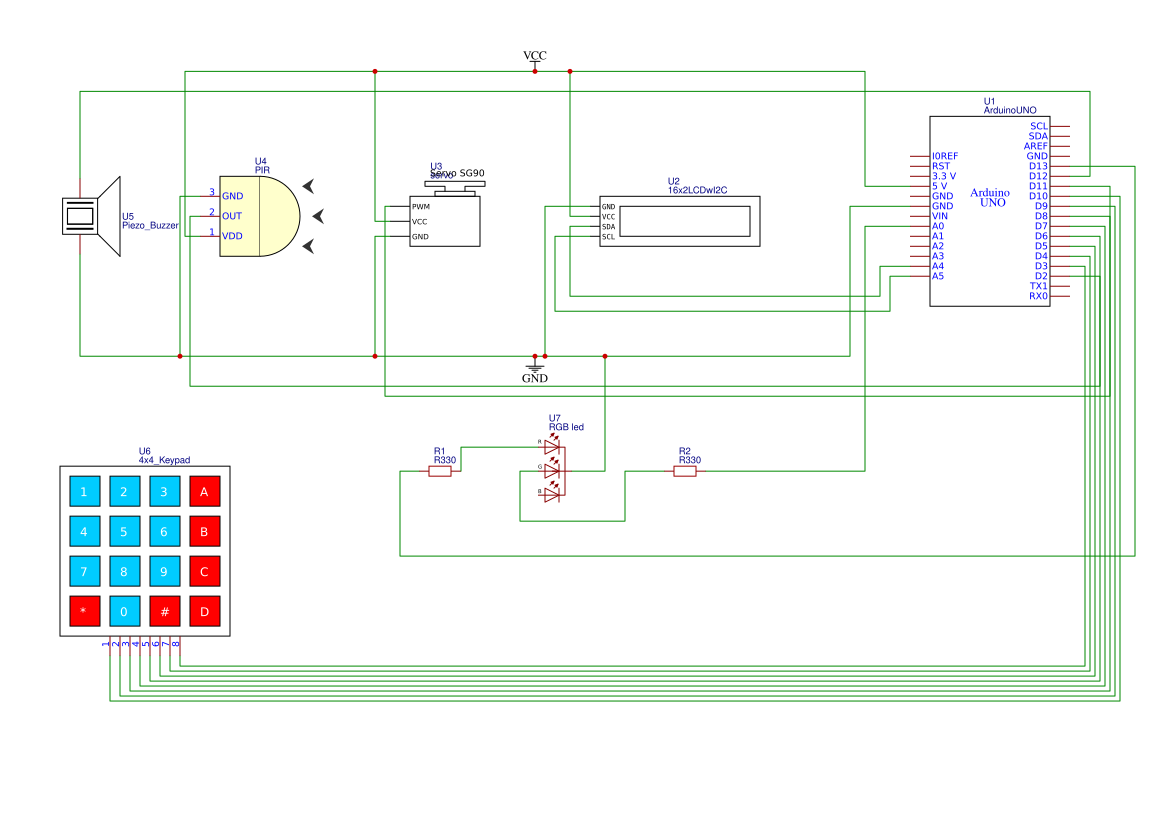This screenshot has width=1169, height=826.
Task: Click red keypad key D
Action: [x=204, y=611]
